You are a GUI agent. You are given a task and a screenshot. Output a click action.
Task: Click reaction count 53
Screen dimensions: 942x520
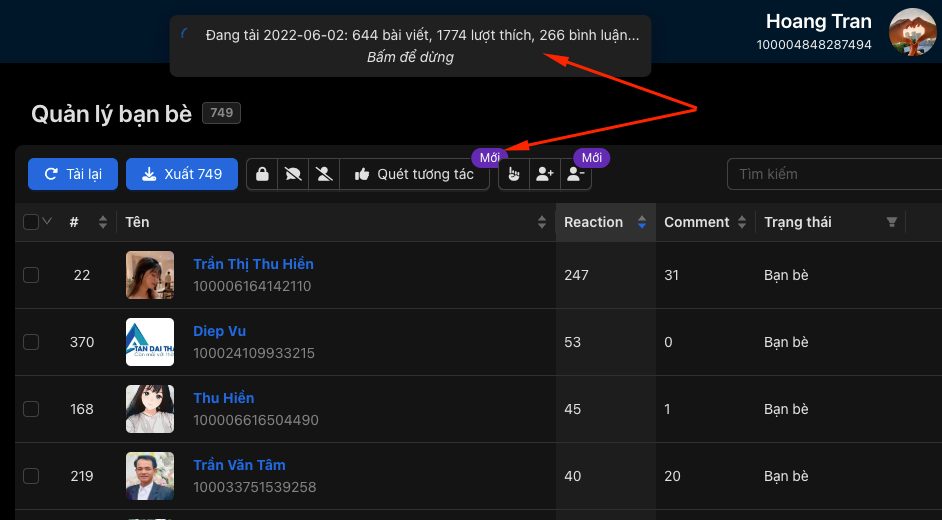click(573, 342)
